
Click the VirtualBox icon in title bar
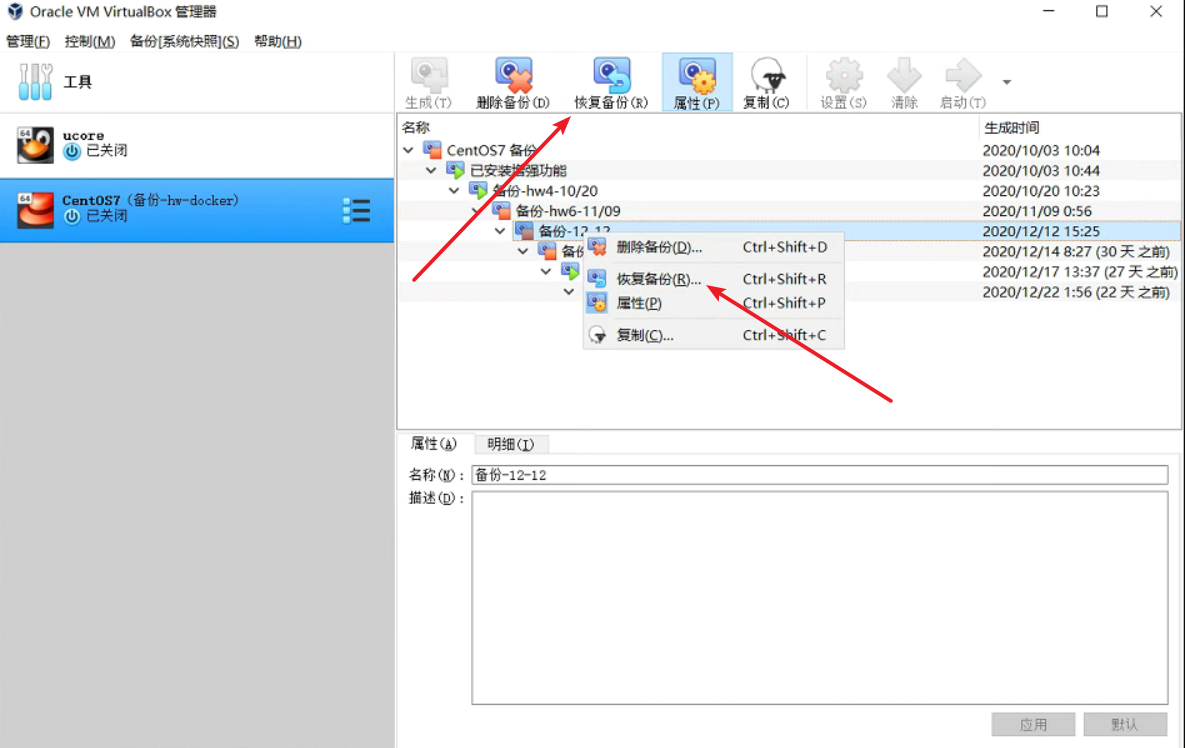coord(15,11)
